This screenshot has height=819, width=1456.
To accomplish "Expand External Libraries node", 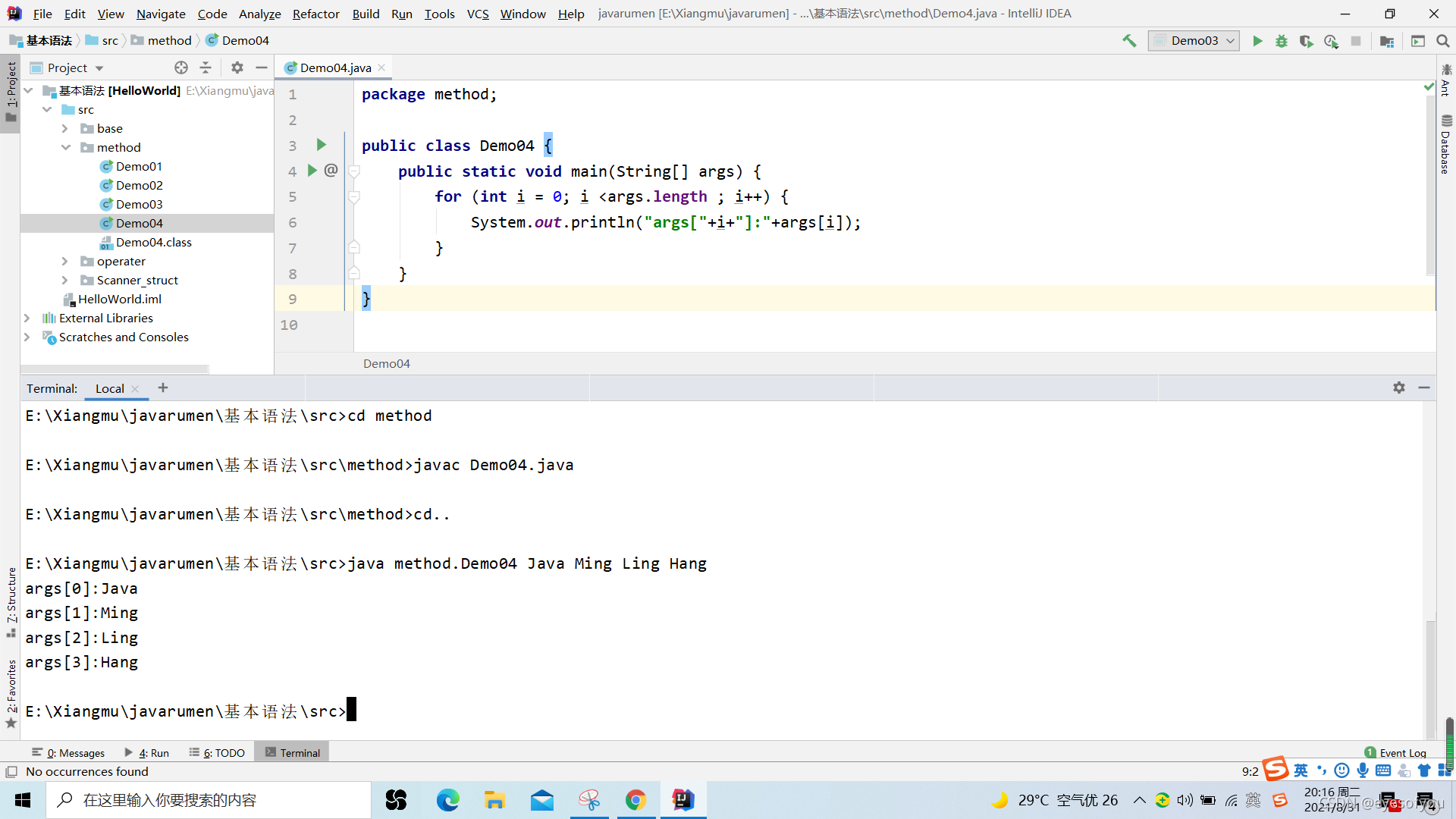I will pyautogui.click(x=27, y=318).
